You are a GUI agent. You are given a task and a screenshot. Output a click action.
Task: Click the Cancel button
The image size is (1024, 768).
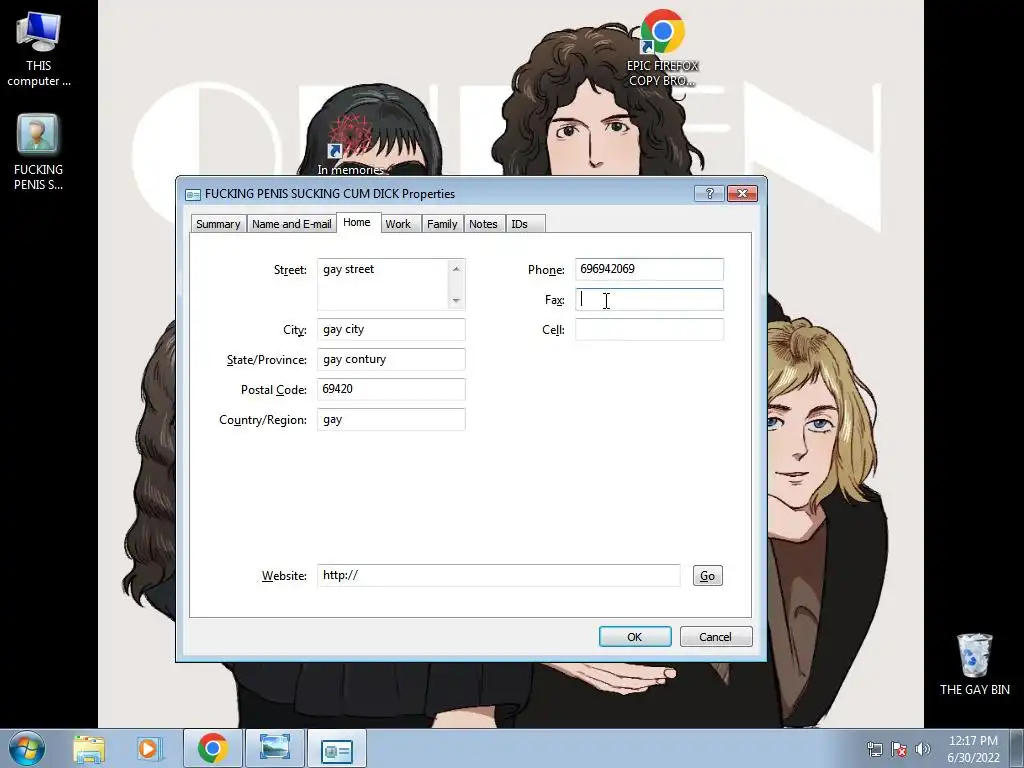716,637
